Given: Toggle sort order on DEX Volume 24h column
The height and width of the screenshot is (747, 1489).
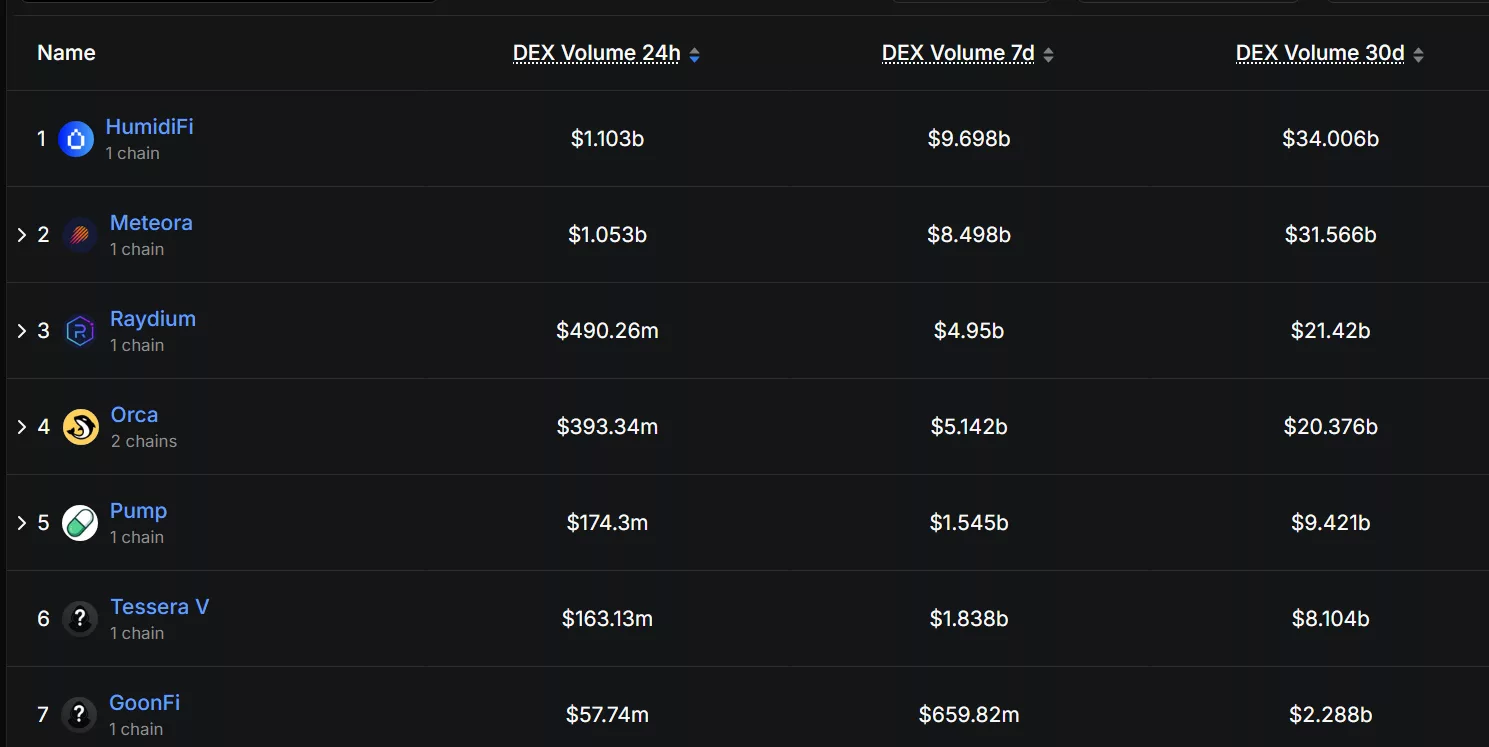Looking at the screenshot, I should [x=694, y=54].
